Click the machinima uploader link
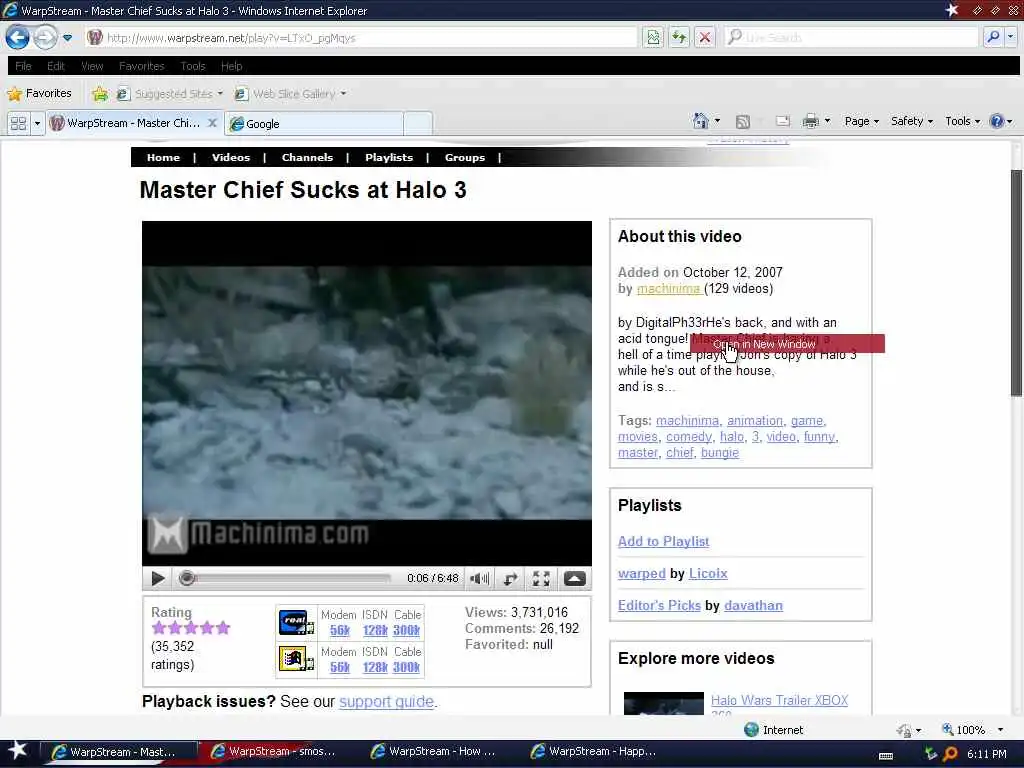Screen dimensions: 1024x768 668,289
